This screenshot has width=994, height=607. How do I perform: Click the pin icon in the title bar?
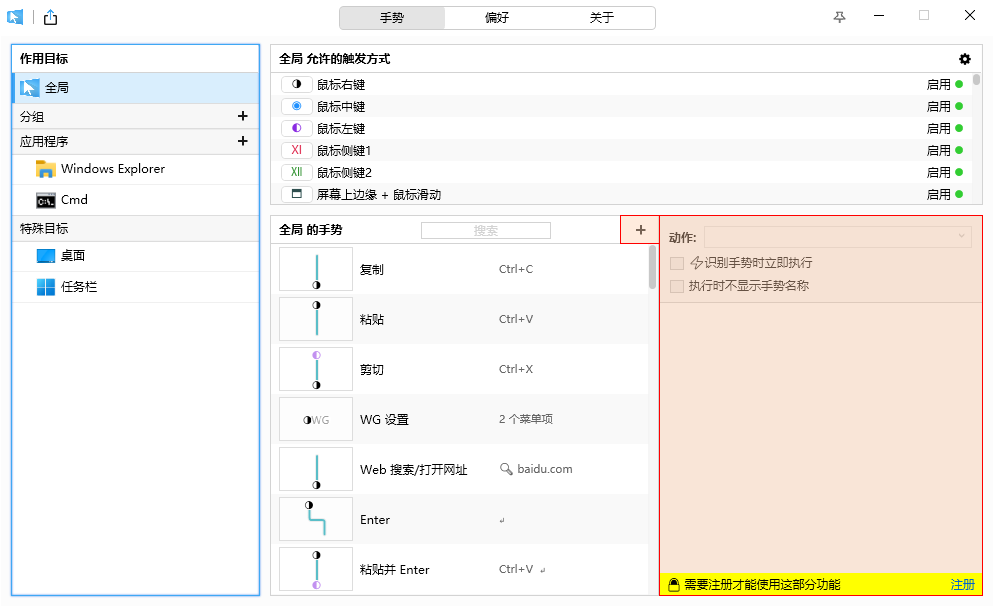(x=840, y=17)
